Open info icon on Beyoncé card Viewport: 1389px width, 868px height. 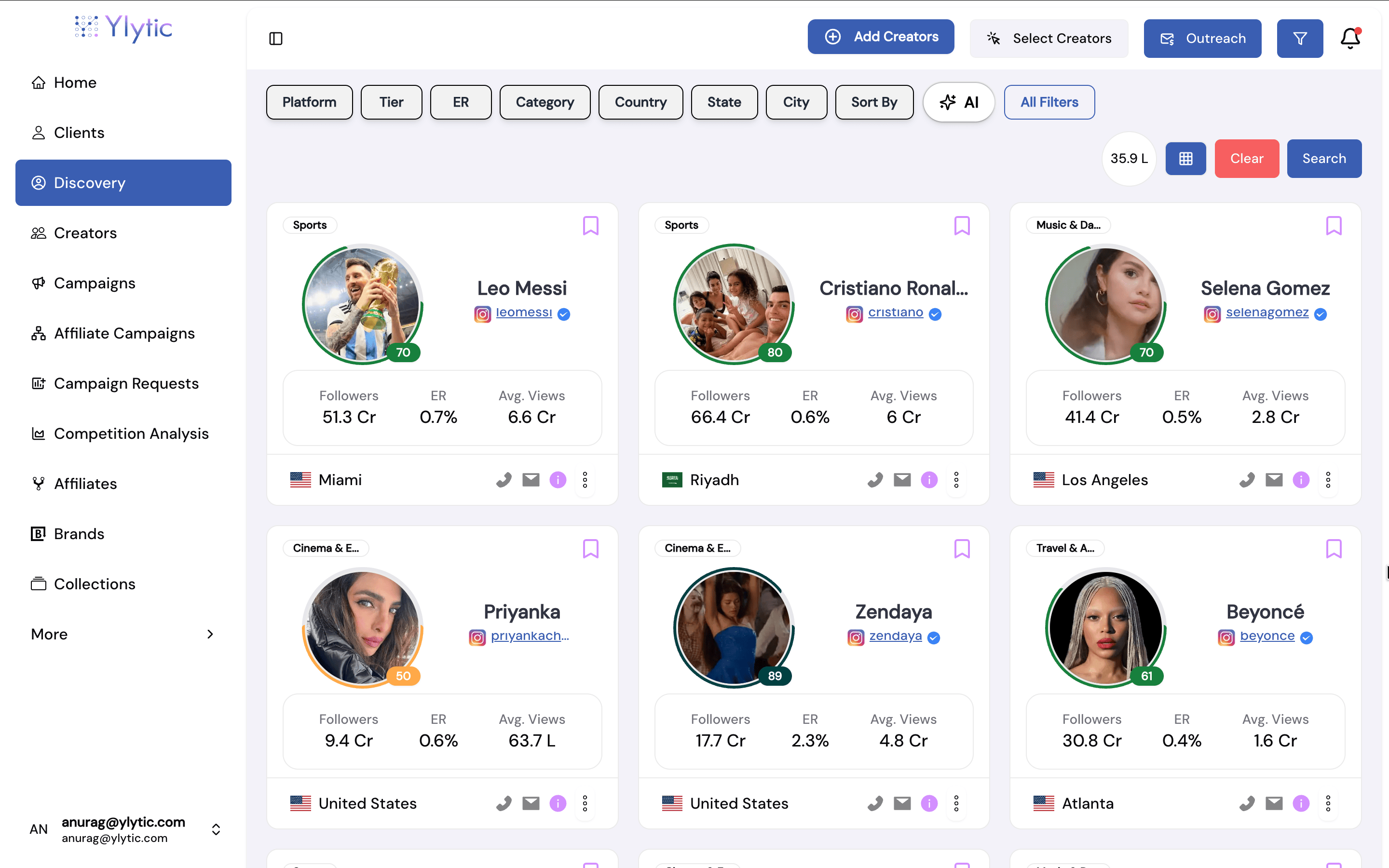(1301, 803)
